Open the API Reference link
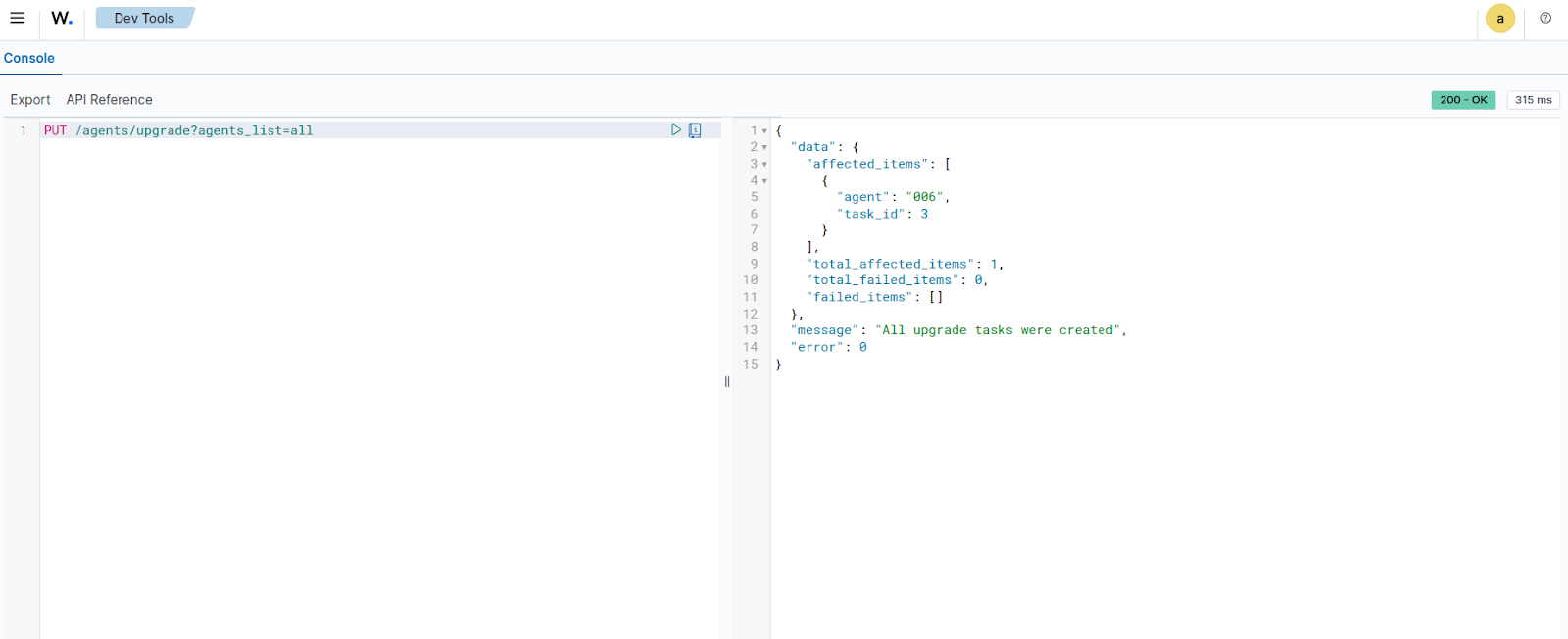Image resolution: width=1568 pixels, height=639 pixels. 109,100
